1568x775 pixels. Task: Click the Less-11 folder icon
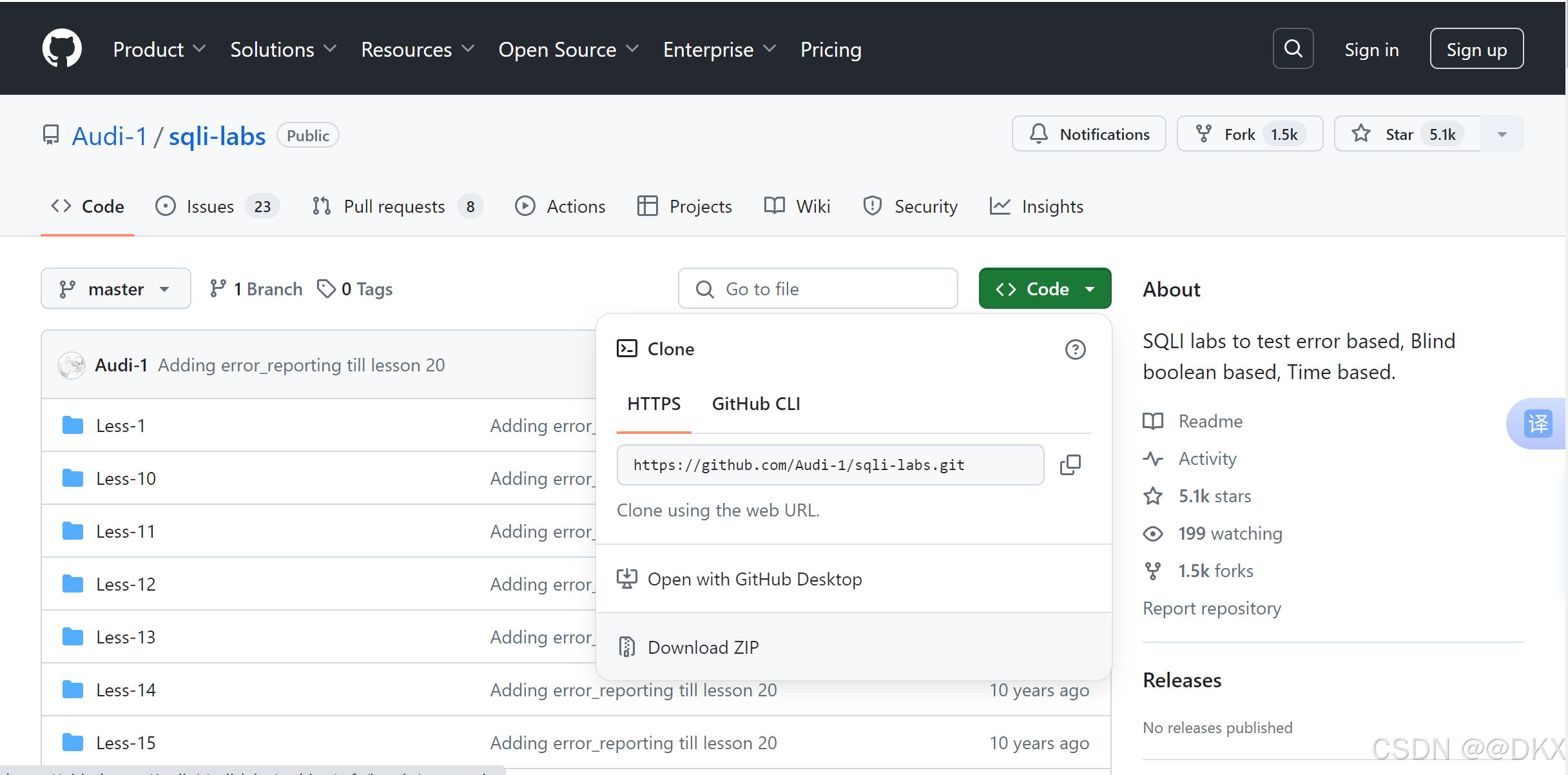point(73,531)
